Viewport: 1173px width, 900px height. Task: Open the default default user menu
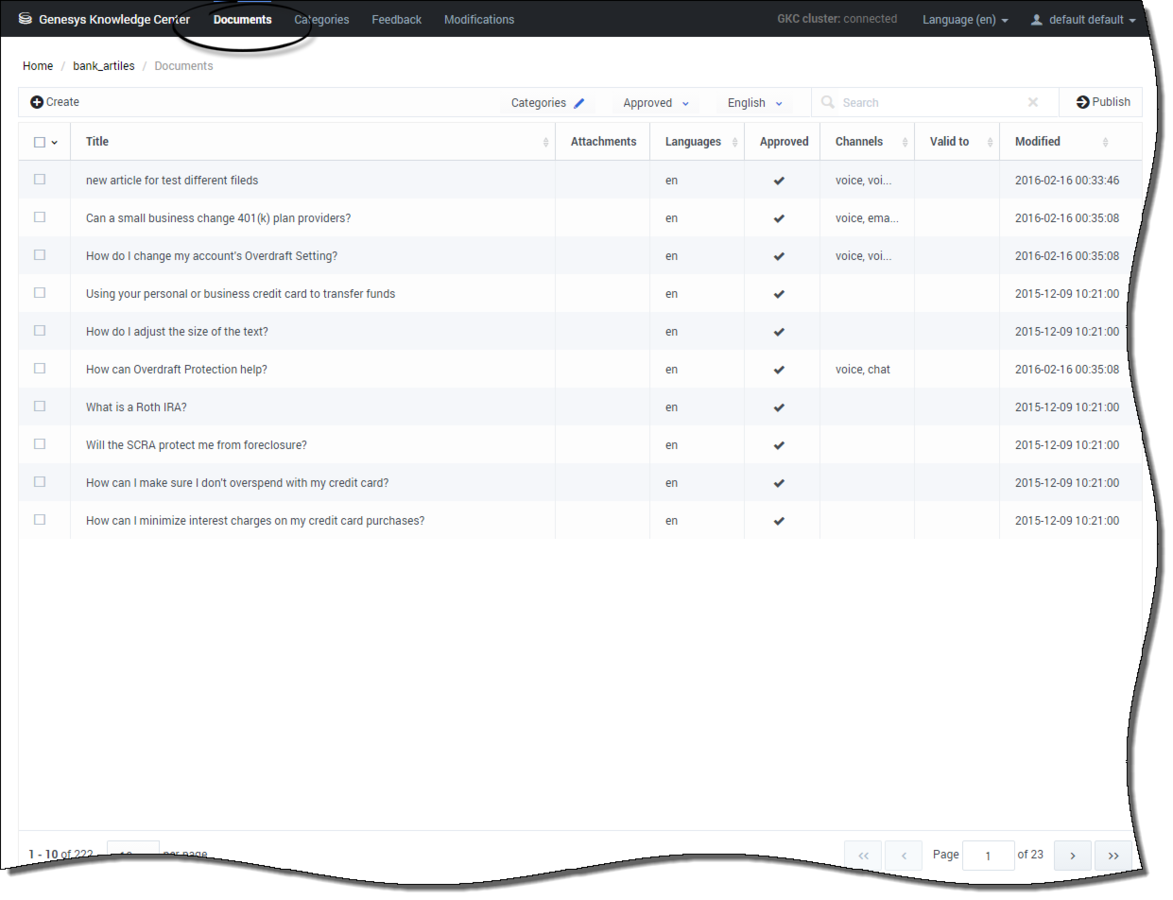point(1083,20)
